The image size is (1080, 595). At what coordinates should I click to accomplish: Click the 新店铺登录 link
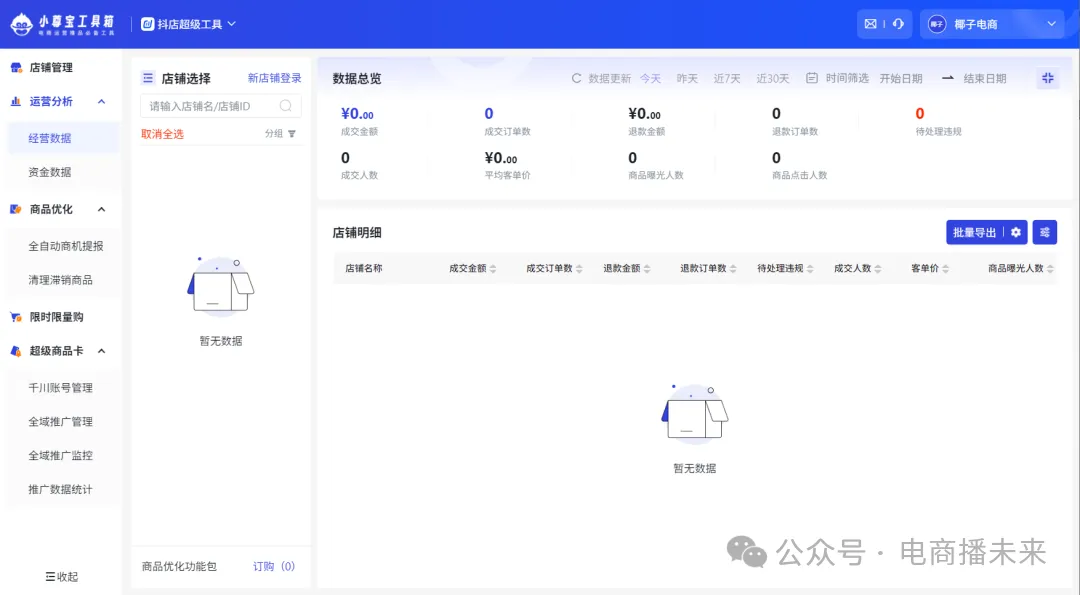pos(274,78)
